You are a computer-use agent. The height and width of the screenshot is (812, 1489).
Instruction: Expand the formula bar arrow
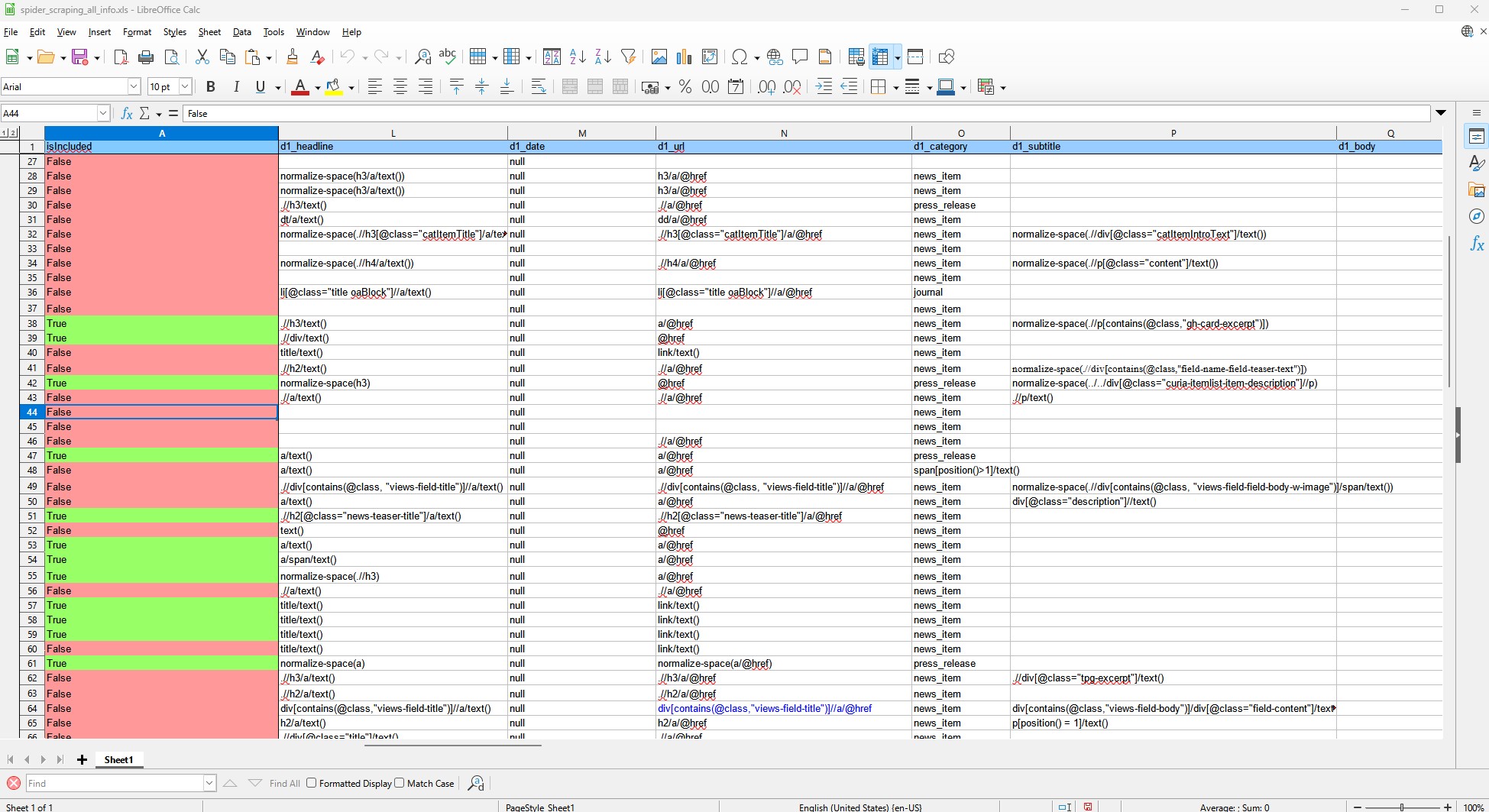1441,113
